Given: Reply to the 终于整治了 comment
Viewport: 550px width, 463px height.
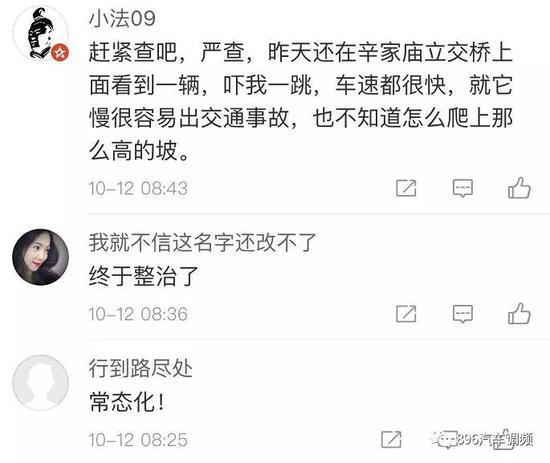Looking at the screenshot, I should coord(463,314).
